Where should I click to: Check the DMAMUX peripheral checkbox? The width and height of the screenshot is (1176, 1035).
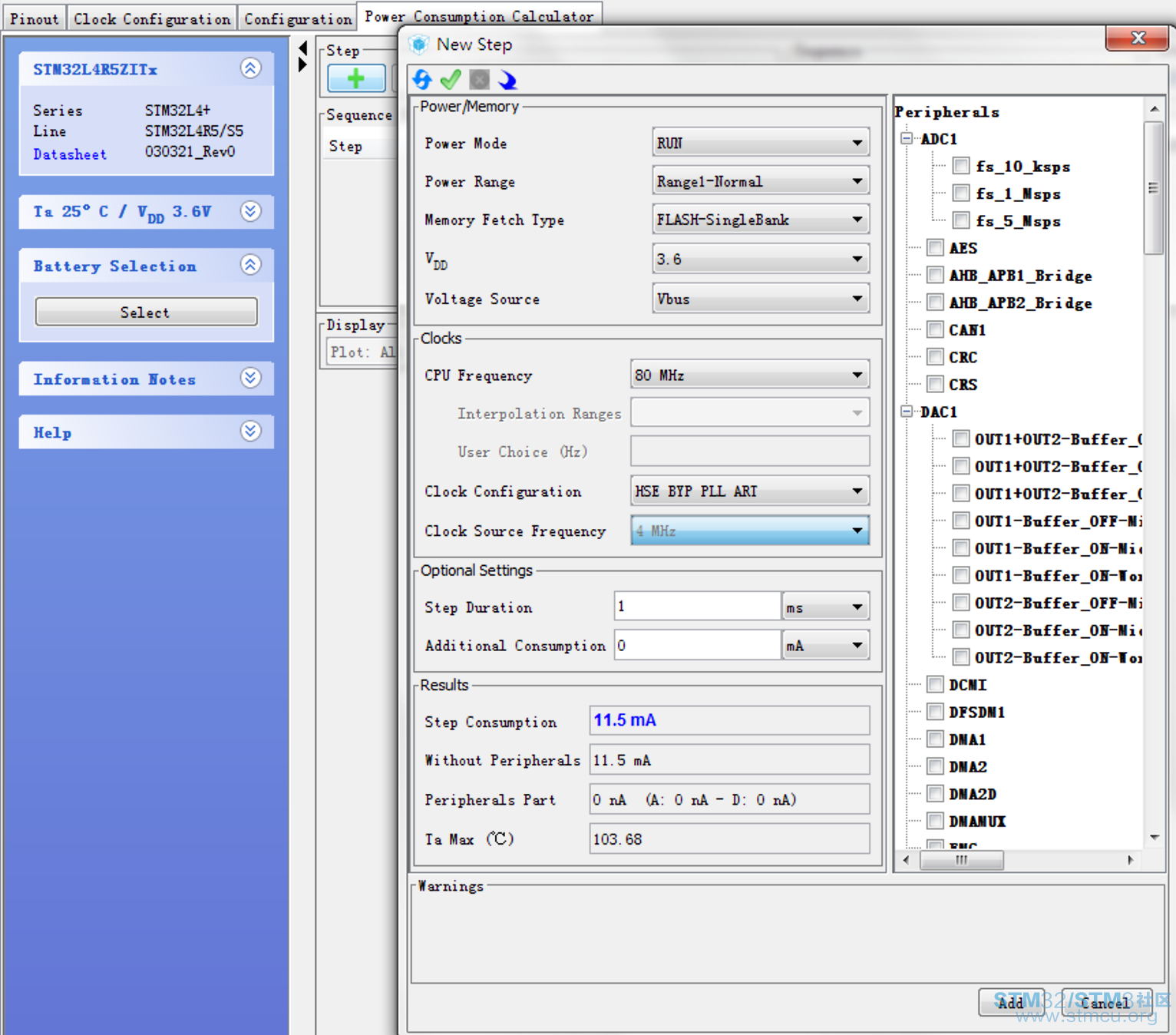[935, 821]
